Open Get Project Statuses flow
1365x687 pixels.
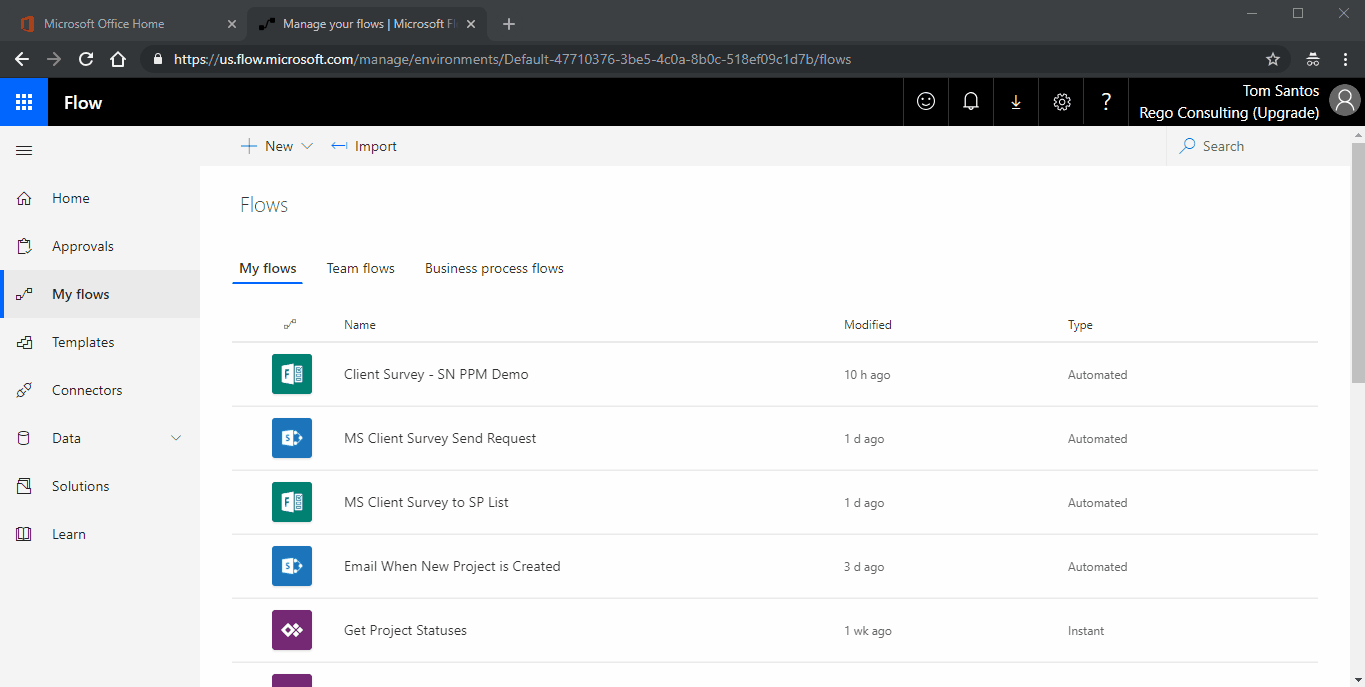(x=405, y=630)
